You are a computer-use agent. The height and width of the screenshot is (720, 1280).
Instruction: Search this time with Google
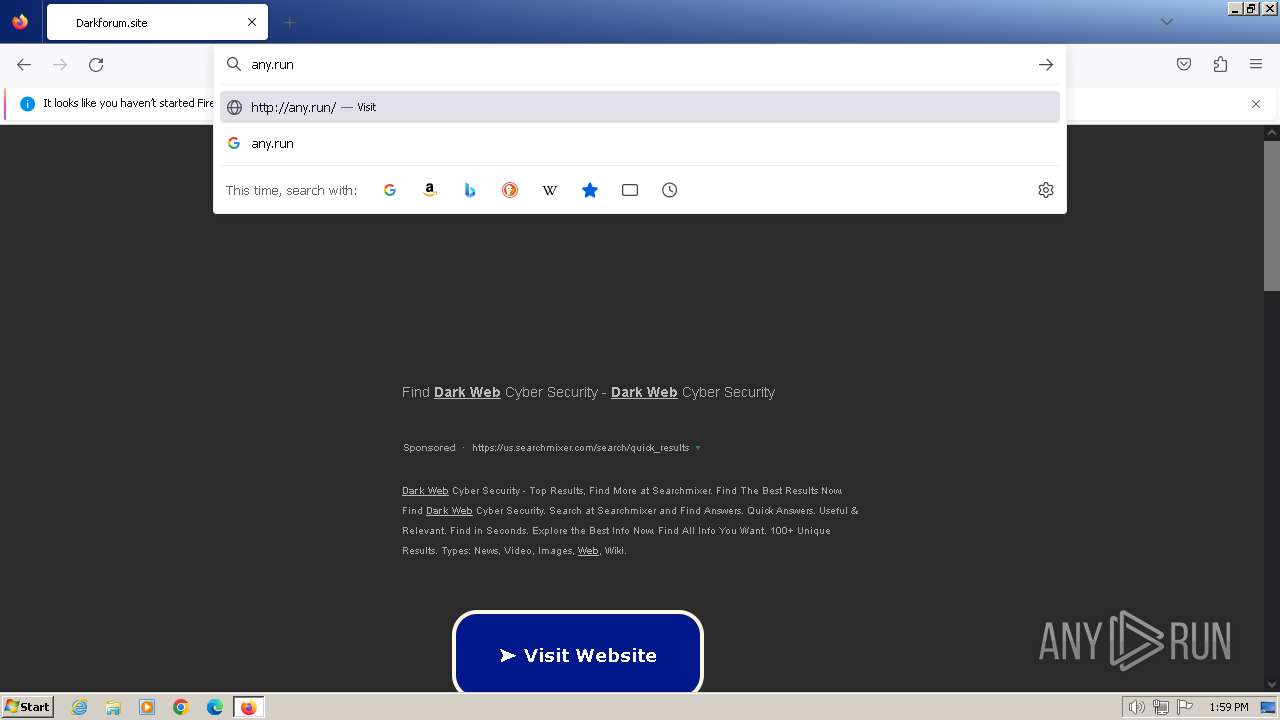(x=390, y=190)
